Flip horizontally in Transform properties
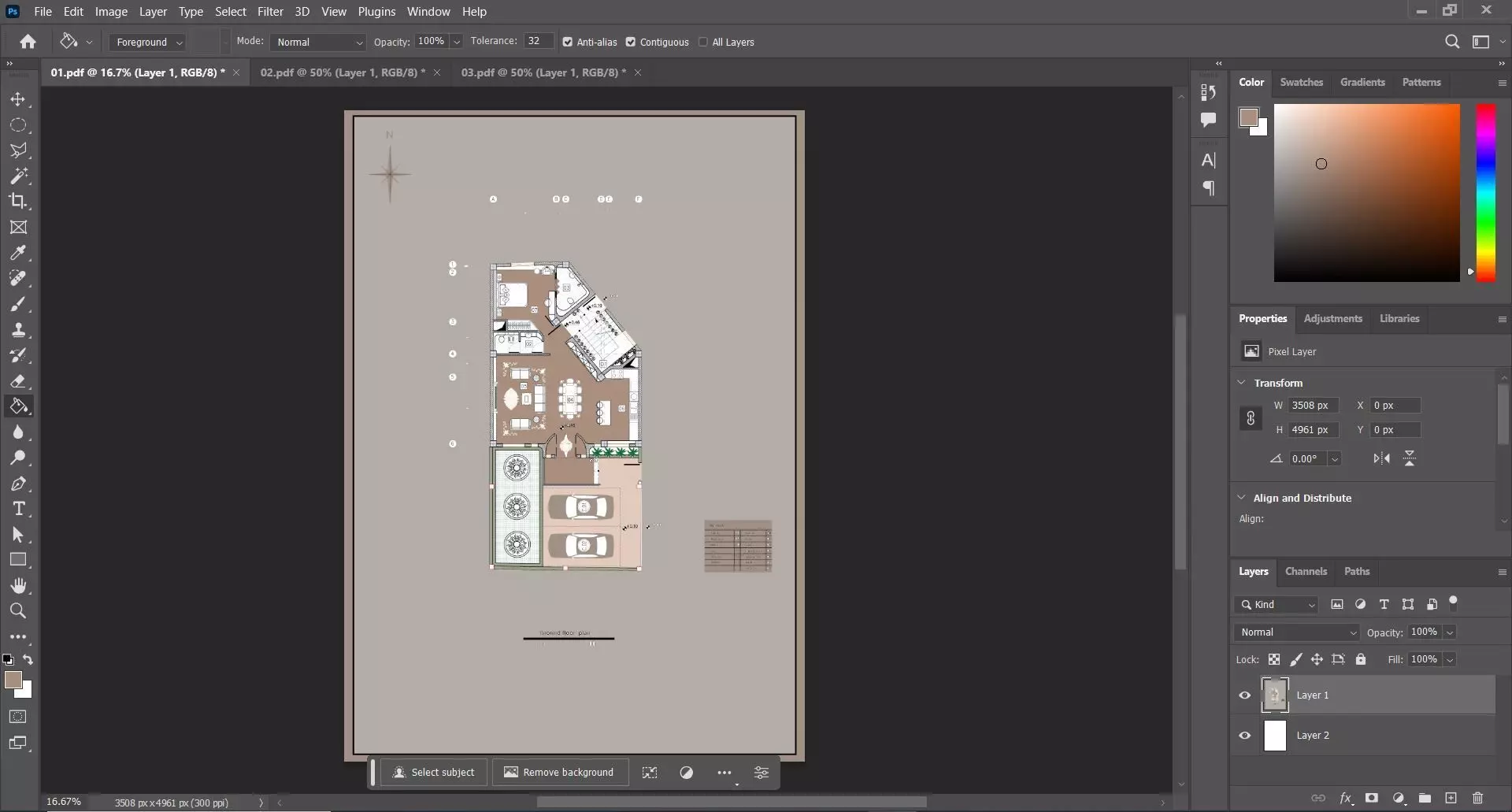Image resolution: width=1512 pixels, height=812 pixels. click(x=1381, y=458)
